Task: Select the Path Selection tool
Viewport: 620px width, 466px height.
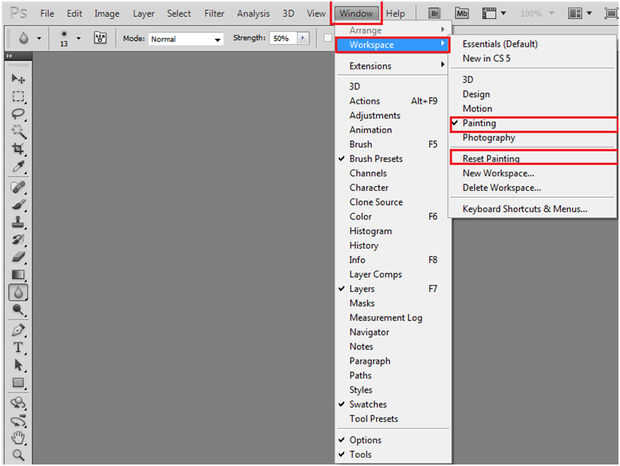Action: (18, 365)
